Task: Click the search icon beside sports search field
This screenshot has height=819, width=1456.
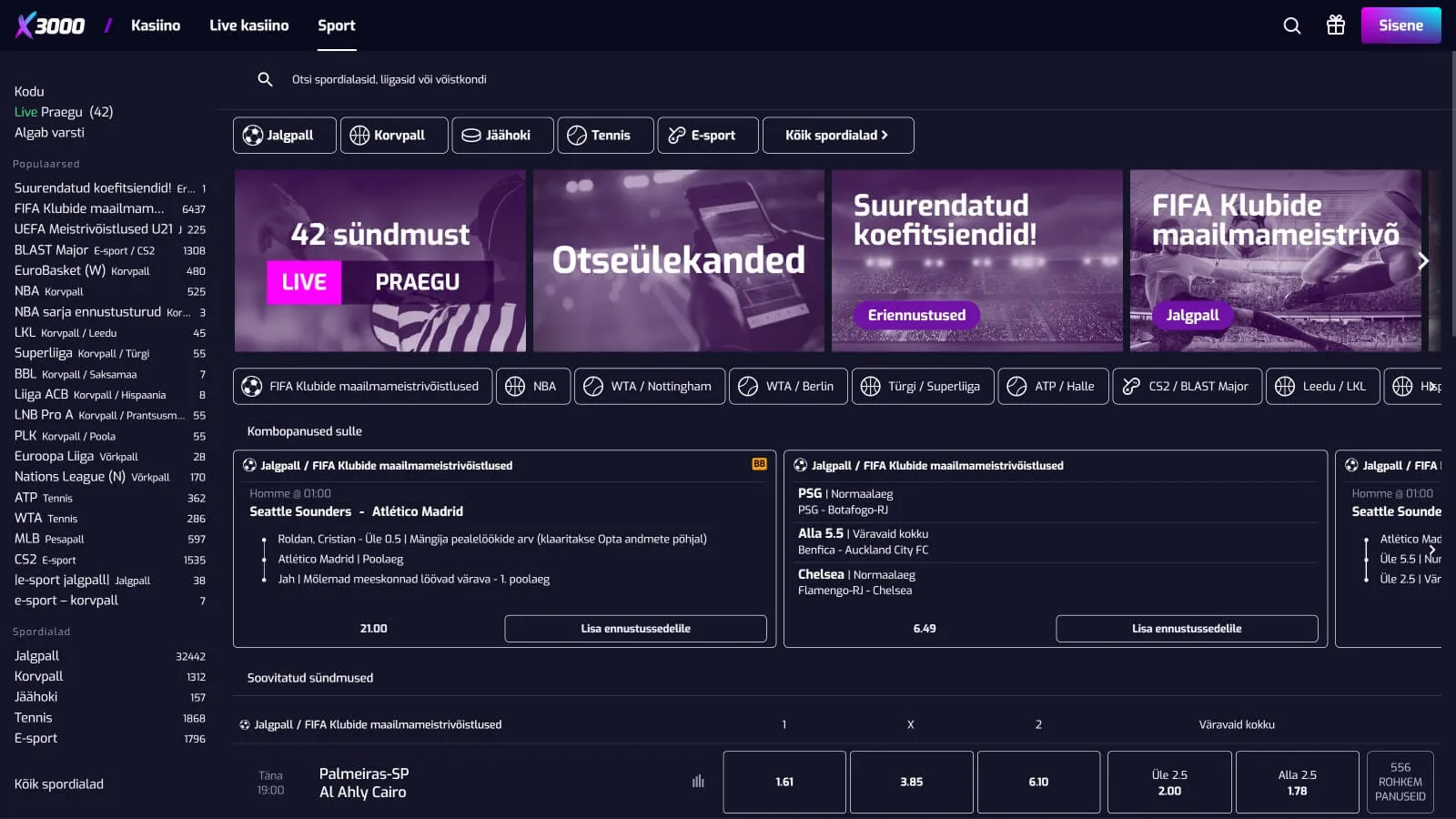Action: click(x=265, y=79)
